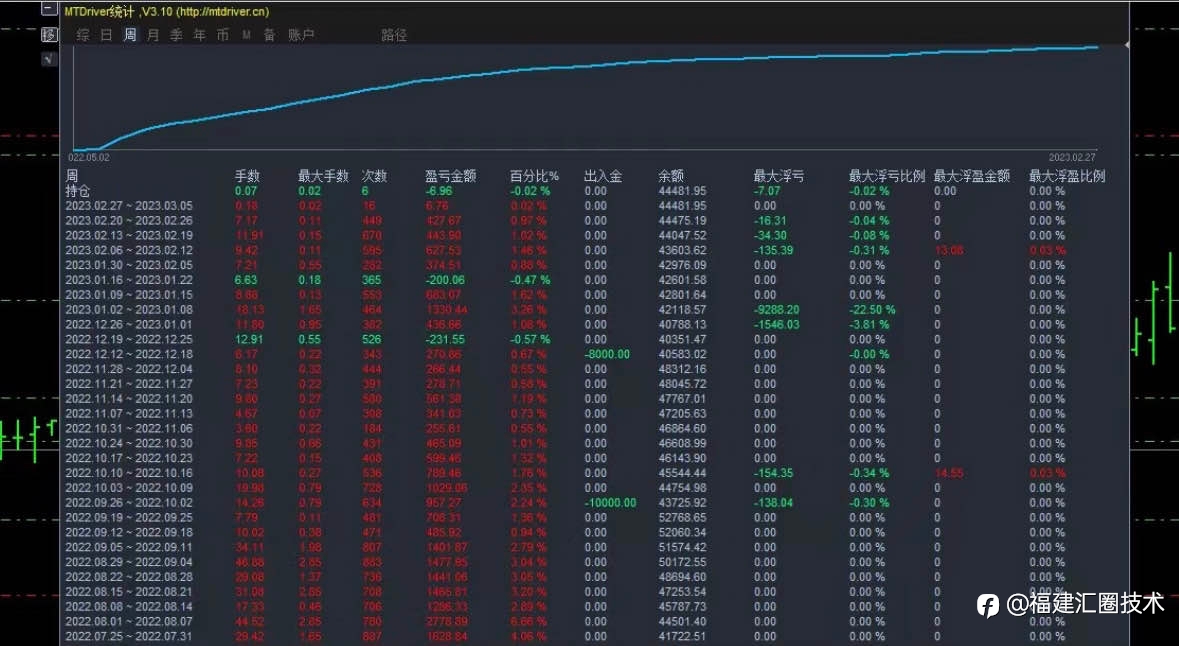
Task: Toggle the curve chart icon at left
Action: pos(49,59)
